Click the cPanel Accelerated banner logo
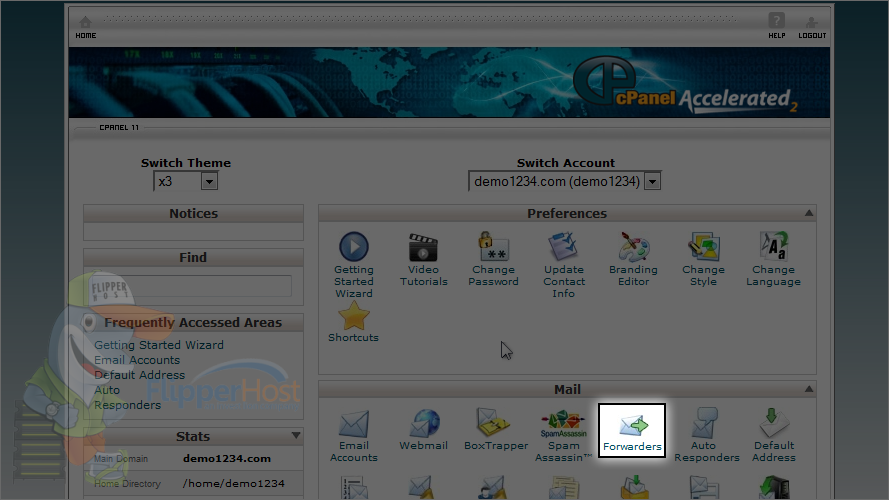This screenshot has width=889, height=500. pyautogui.click(x=685, y=85)
